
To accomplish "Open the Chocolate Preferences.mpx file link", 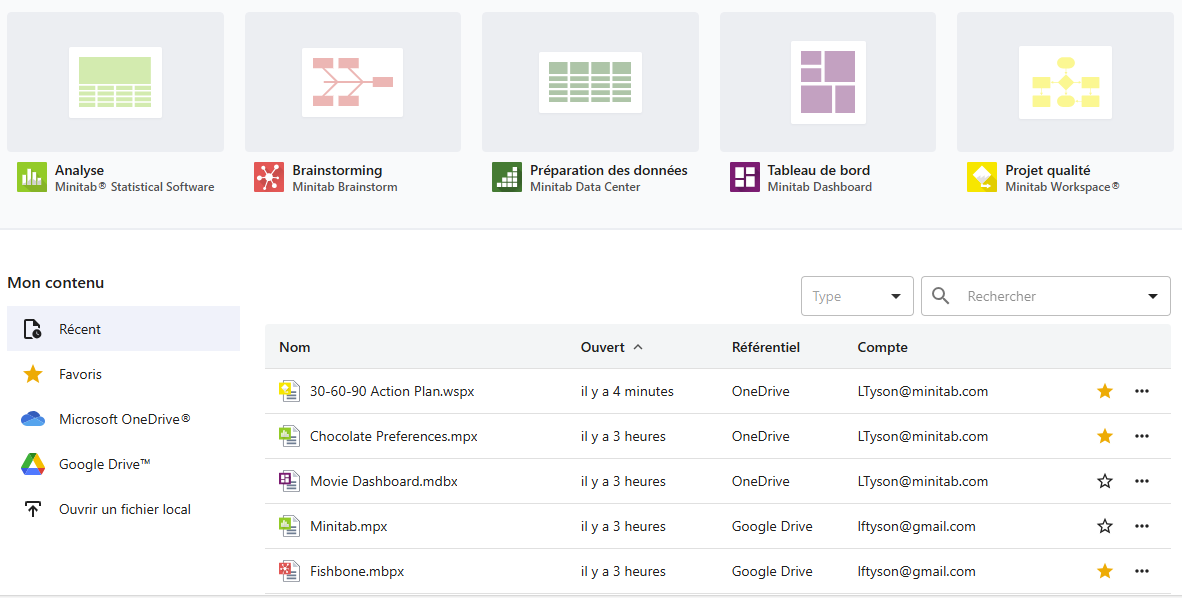I will pyautogui.click(x=393, y=436).
